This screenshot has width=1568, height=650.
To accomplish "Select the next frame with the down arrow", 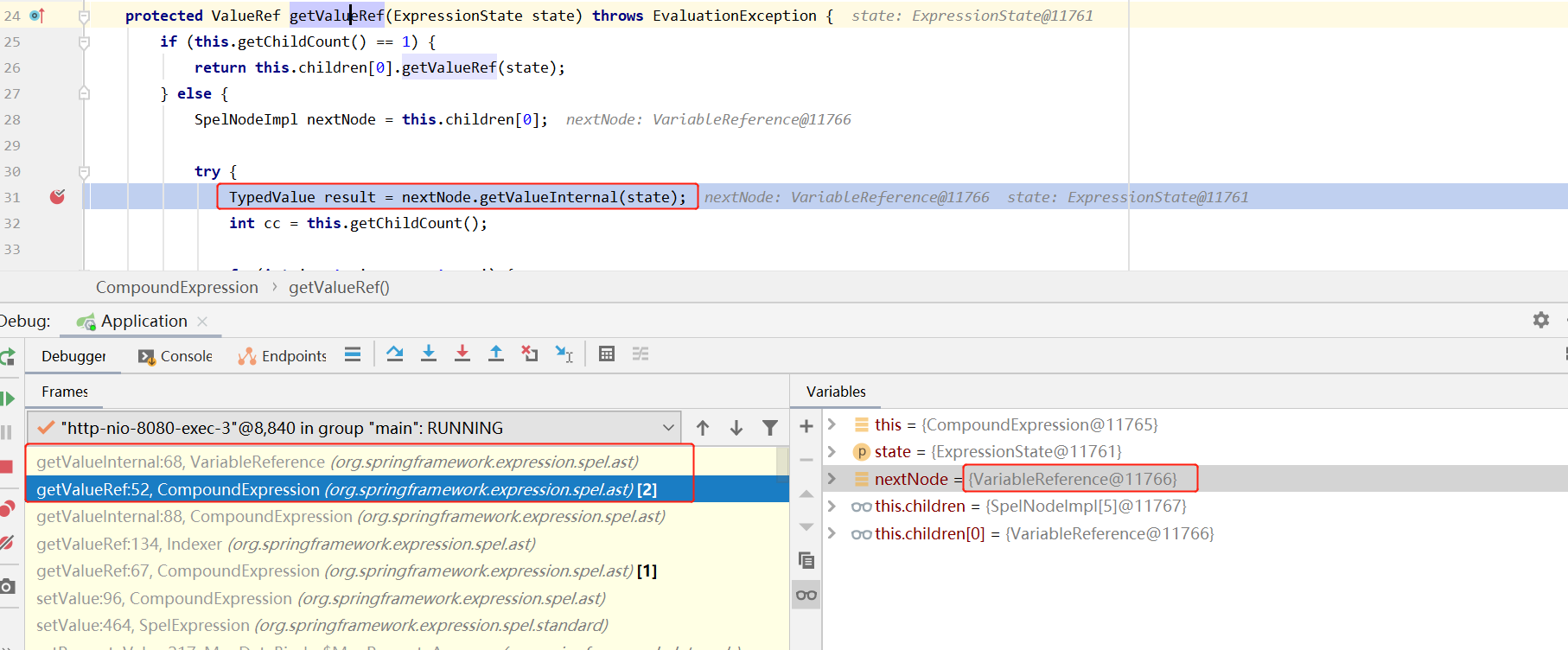I will 736,428.
